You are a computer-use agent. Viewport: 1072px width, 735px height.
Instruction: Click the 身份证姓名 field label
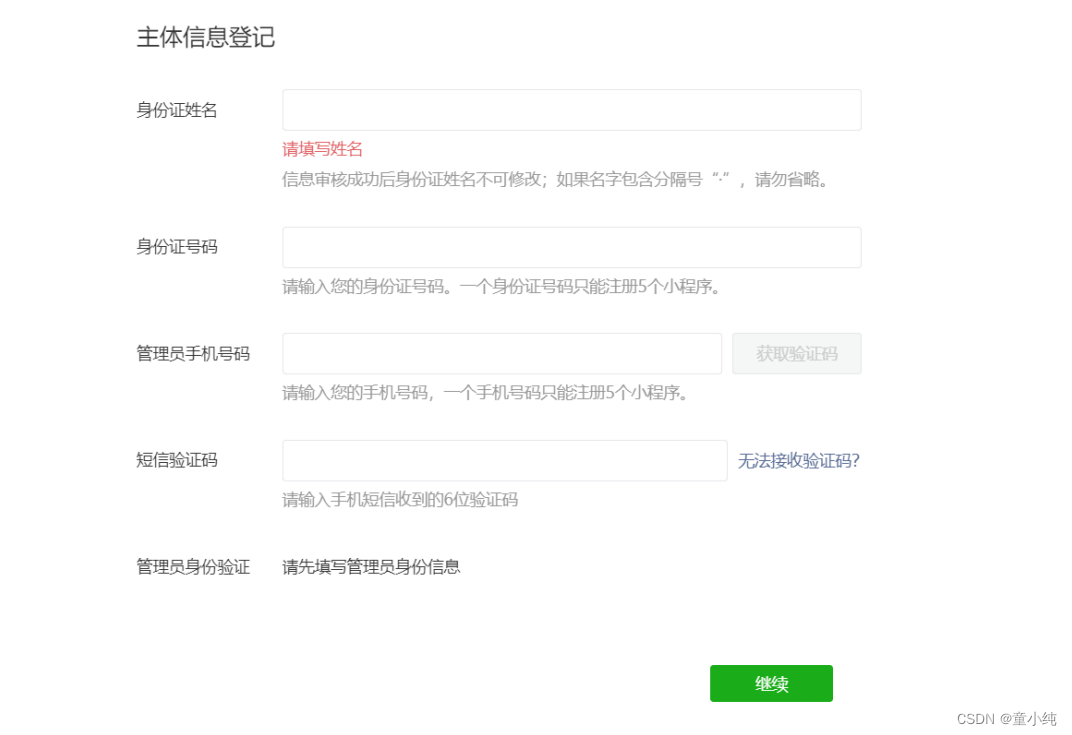177,111
